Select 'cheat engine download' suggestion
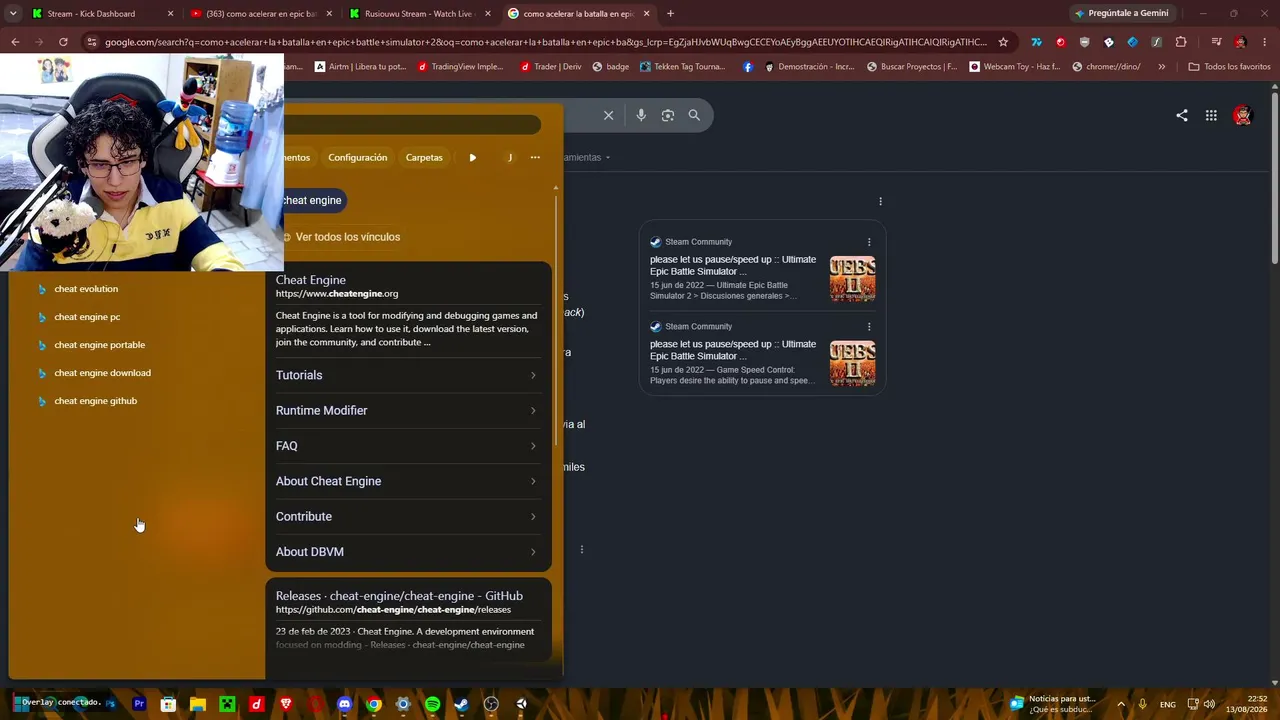Image resolution: width=1280 pixels, height=720 pixels. 102,373
